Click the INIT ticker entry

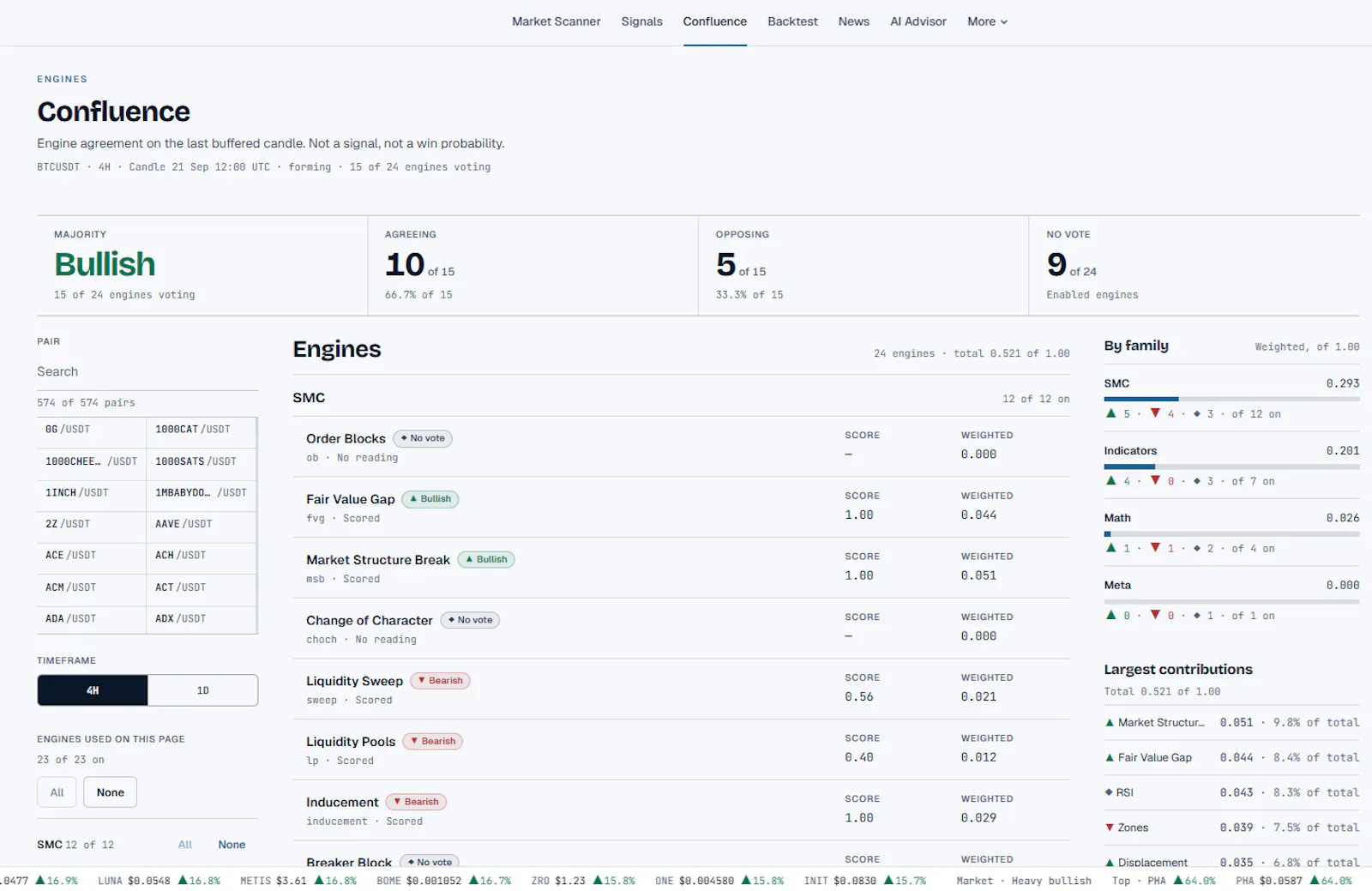(865, 881)
